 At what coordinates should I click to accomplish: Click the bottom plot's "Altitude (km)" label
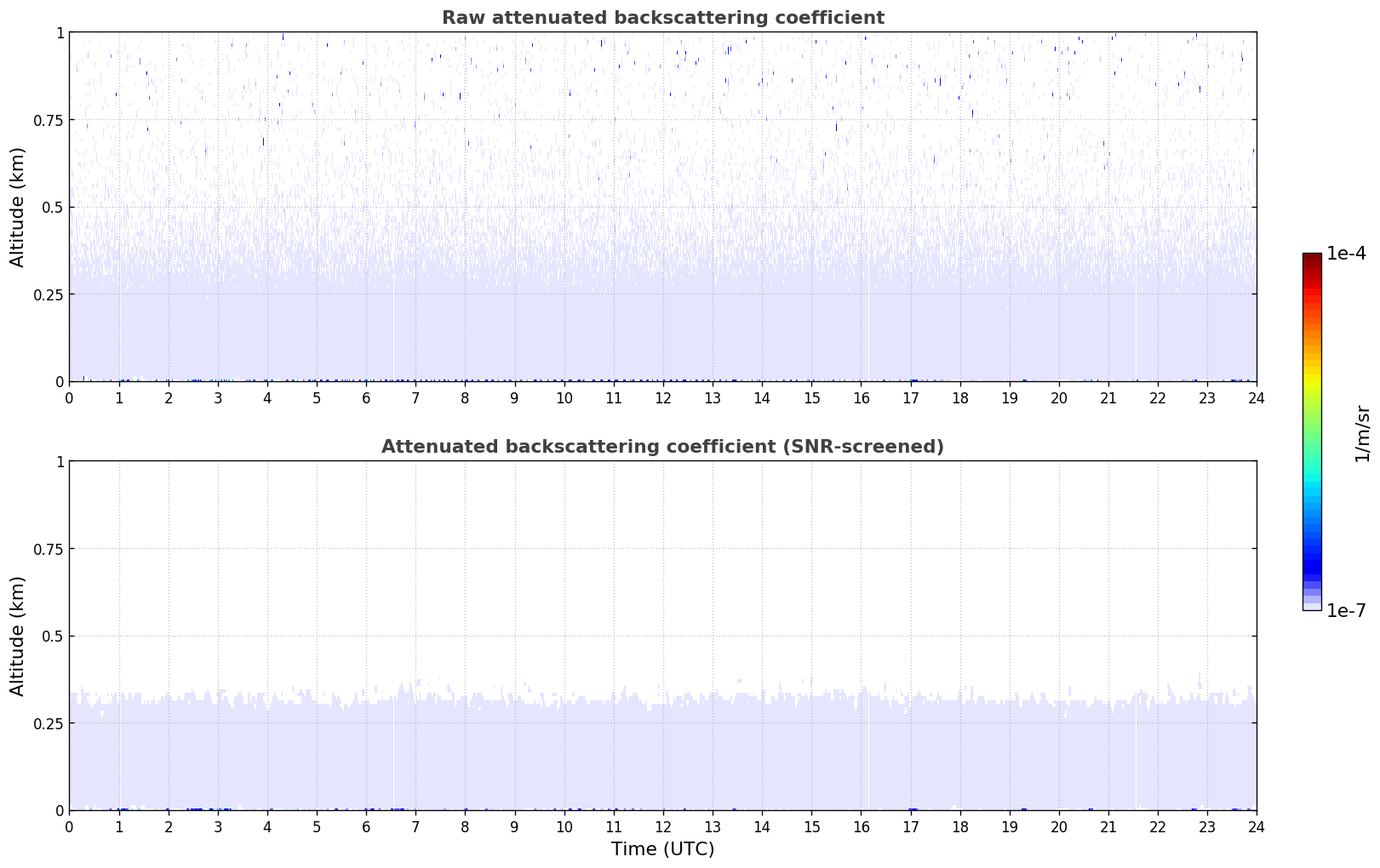click(x=18, y=636)
